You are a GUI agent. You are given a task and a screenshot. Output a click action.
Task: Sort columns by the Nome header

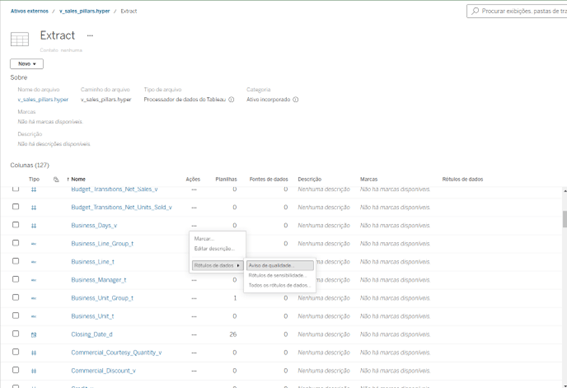78,179
